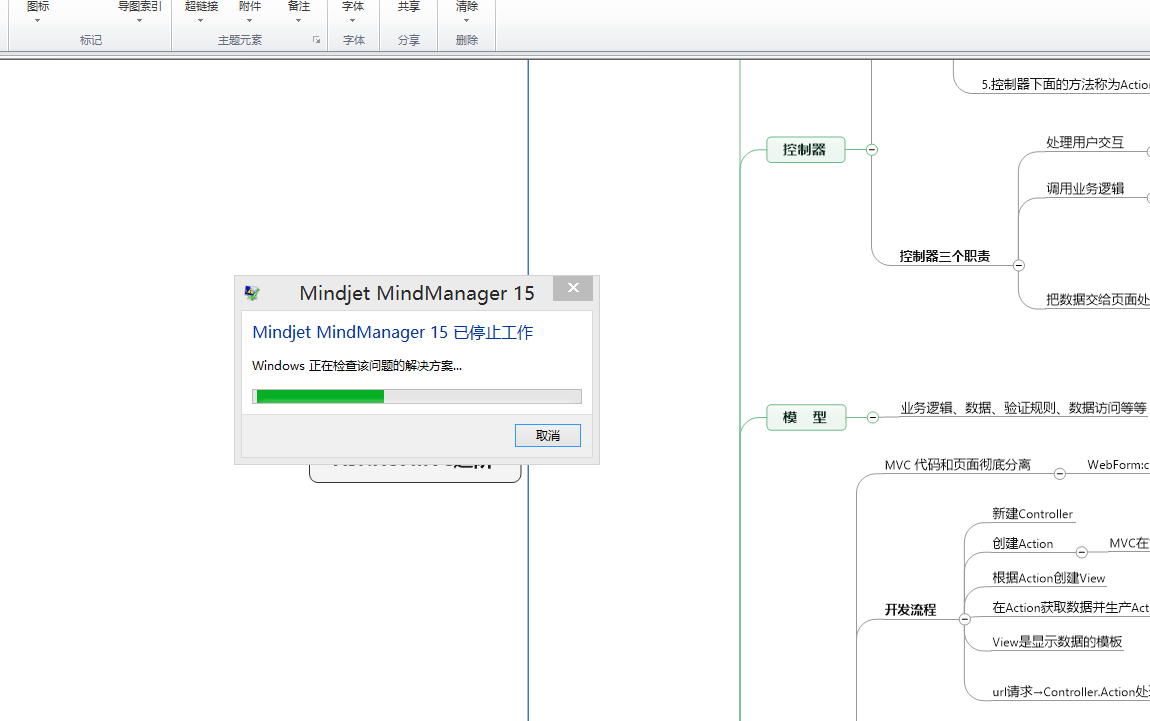Screen dimensions: 1150x721
Task: Click the MindManager icon in dialog title bar
Action: pyautogui.click(x=252, y=293)
